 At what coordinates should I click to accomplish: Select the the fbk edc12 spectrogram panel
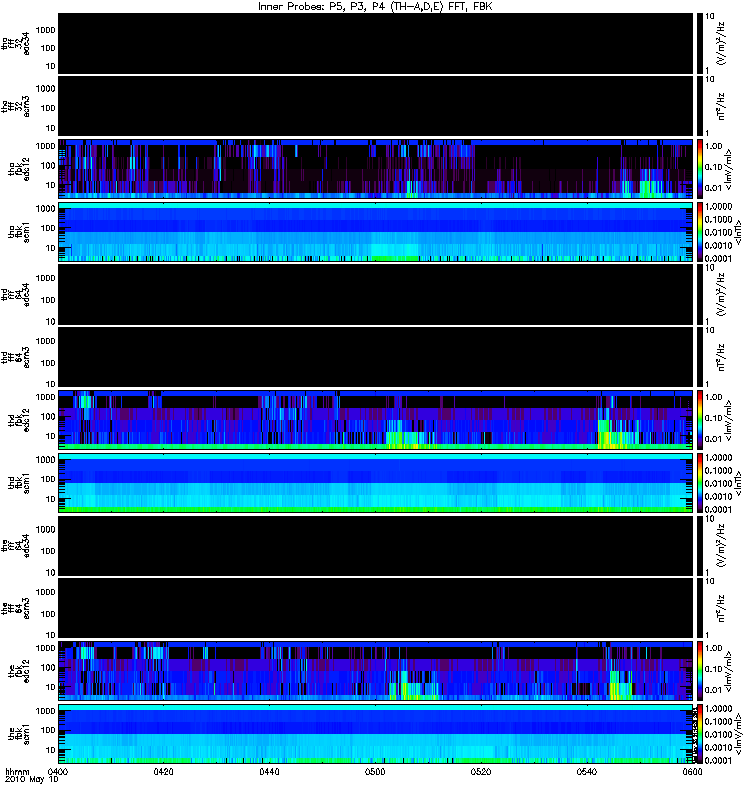pyautogui.click(x=376, y=671)
